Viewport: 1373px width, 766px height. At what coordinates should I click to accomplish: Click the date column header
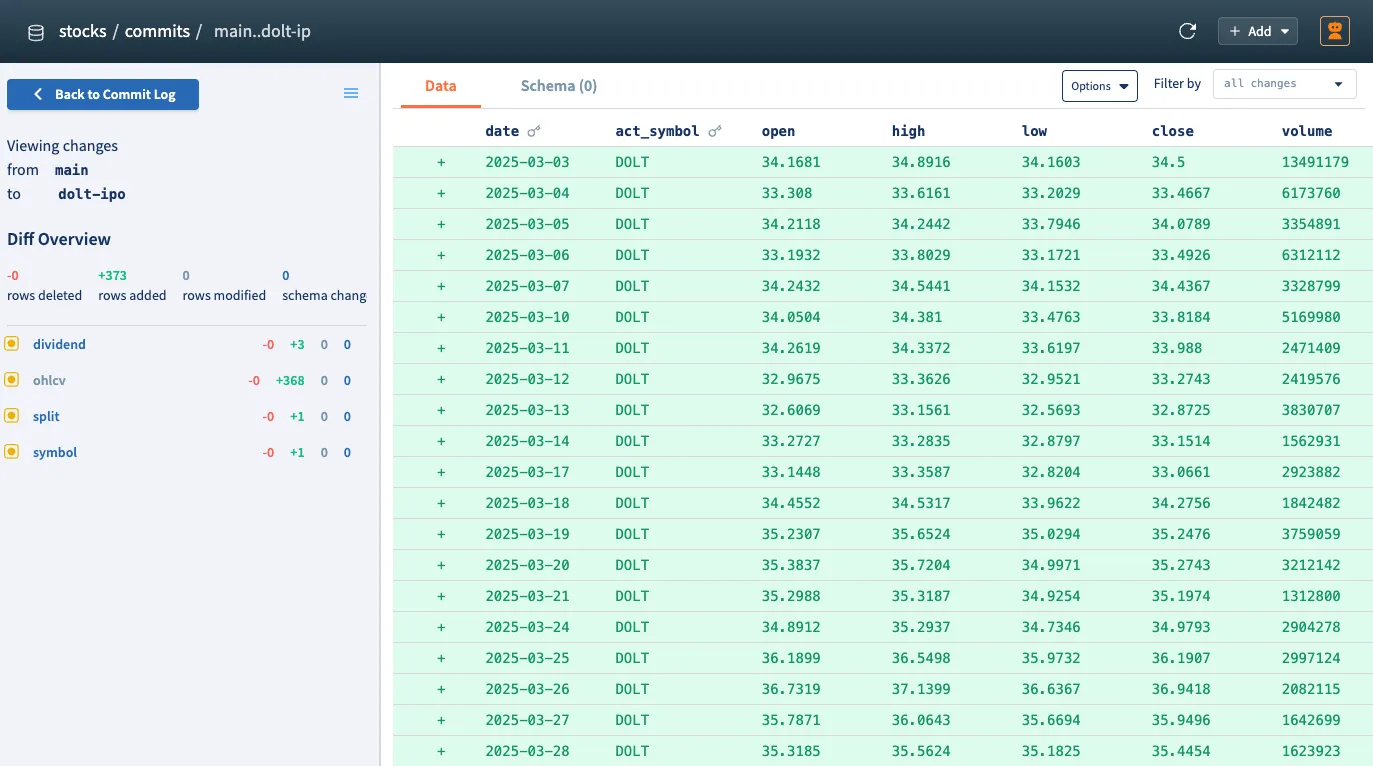(502, 131)
